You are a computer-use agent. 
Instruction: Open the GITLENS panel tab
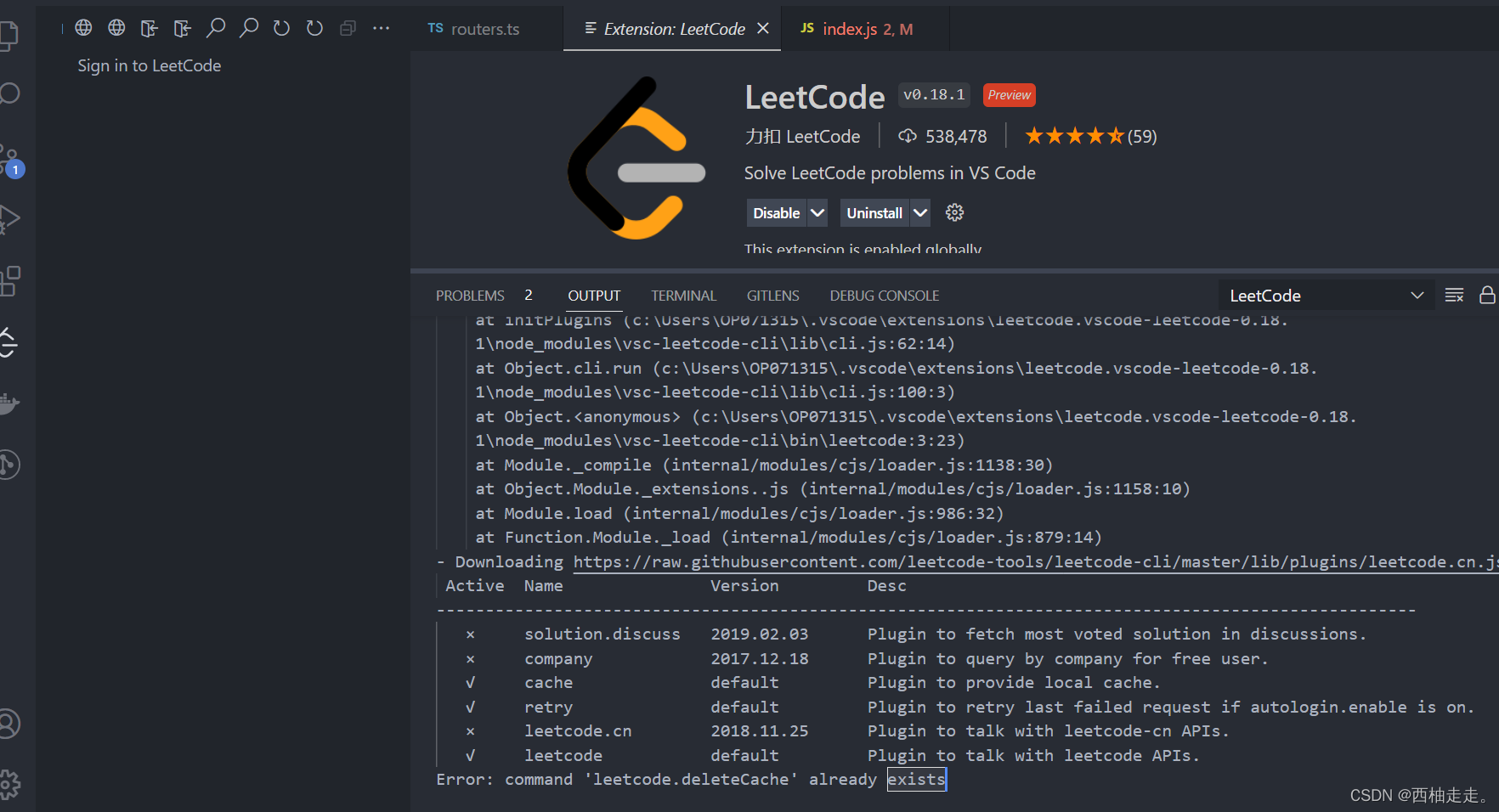click(773, 296)
